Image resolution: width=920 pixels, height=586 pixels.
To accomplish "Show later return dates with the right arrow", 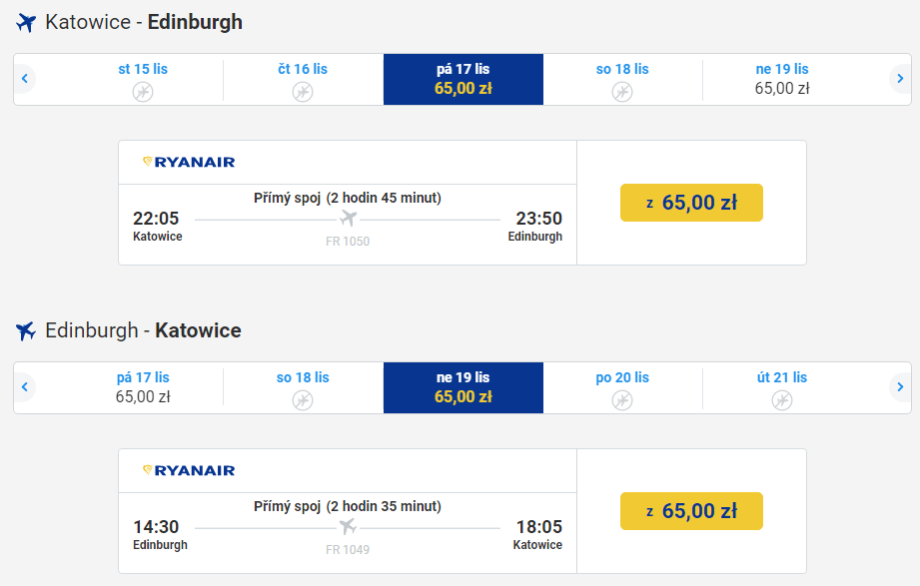I will click(900, 387).
